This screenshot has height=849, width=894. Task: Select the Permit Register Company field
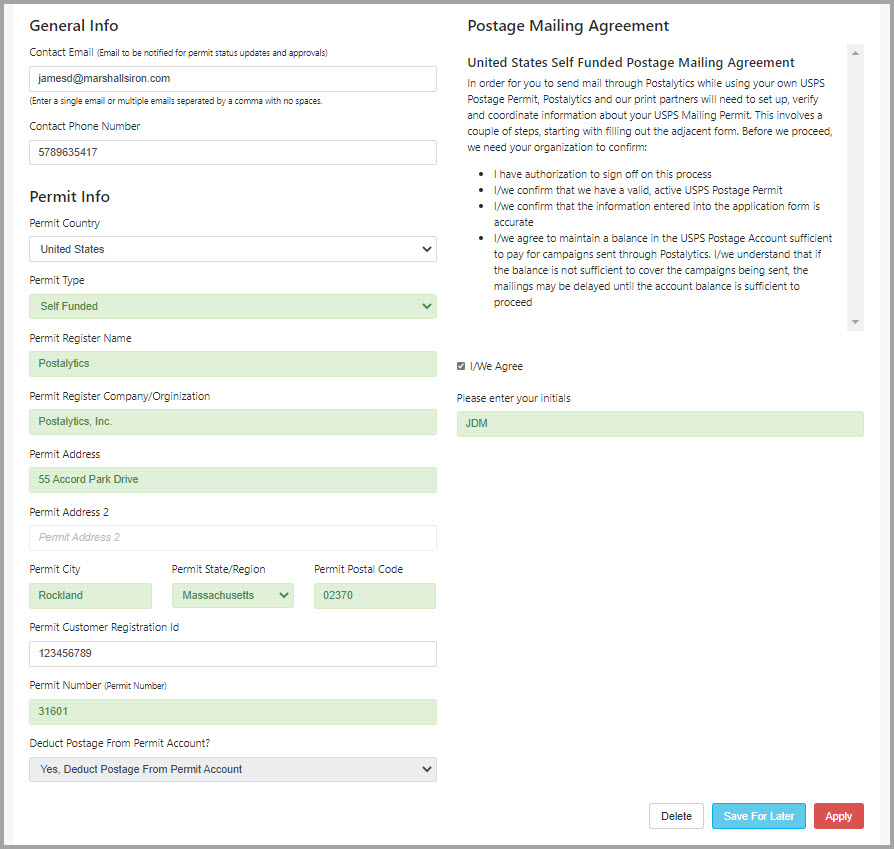tap(233, 422)
